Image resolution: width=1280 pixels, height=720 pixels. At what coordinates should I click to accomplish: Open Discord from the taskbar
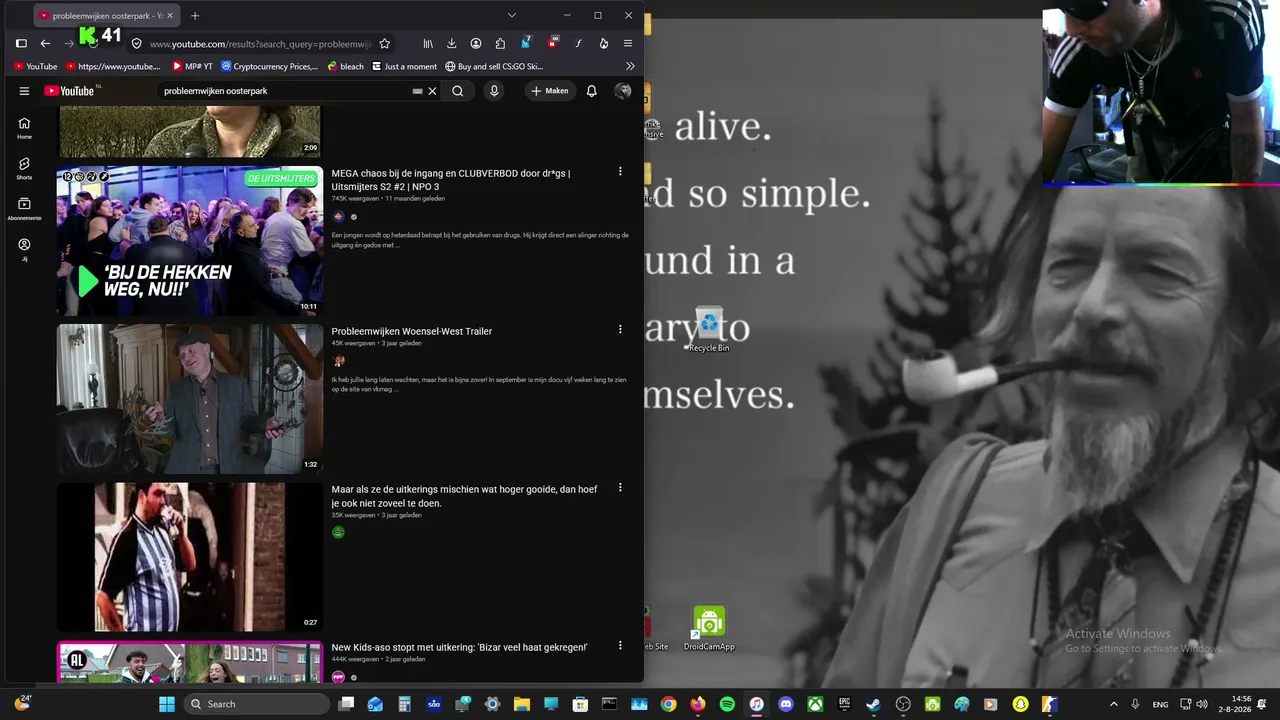pos(786,704)
